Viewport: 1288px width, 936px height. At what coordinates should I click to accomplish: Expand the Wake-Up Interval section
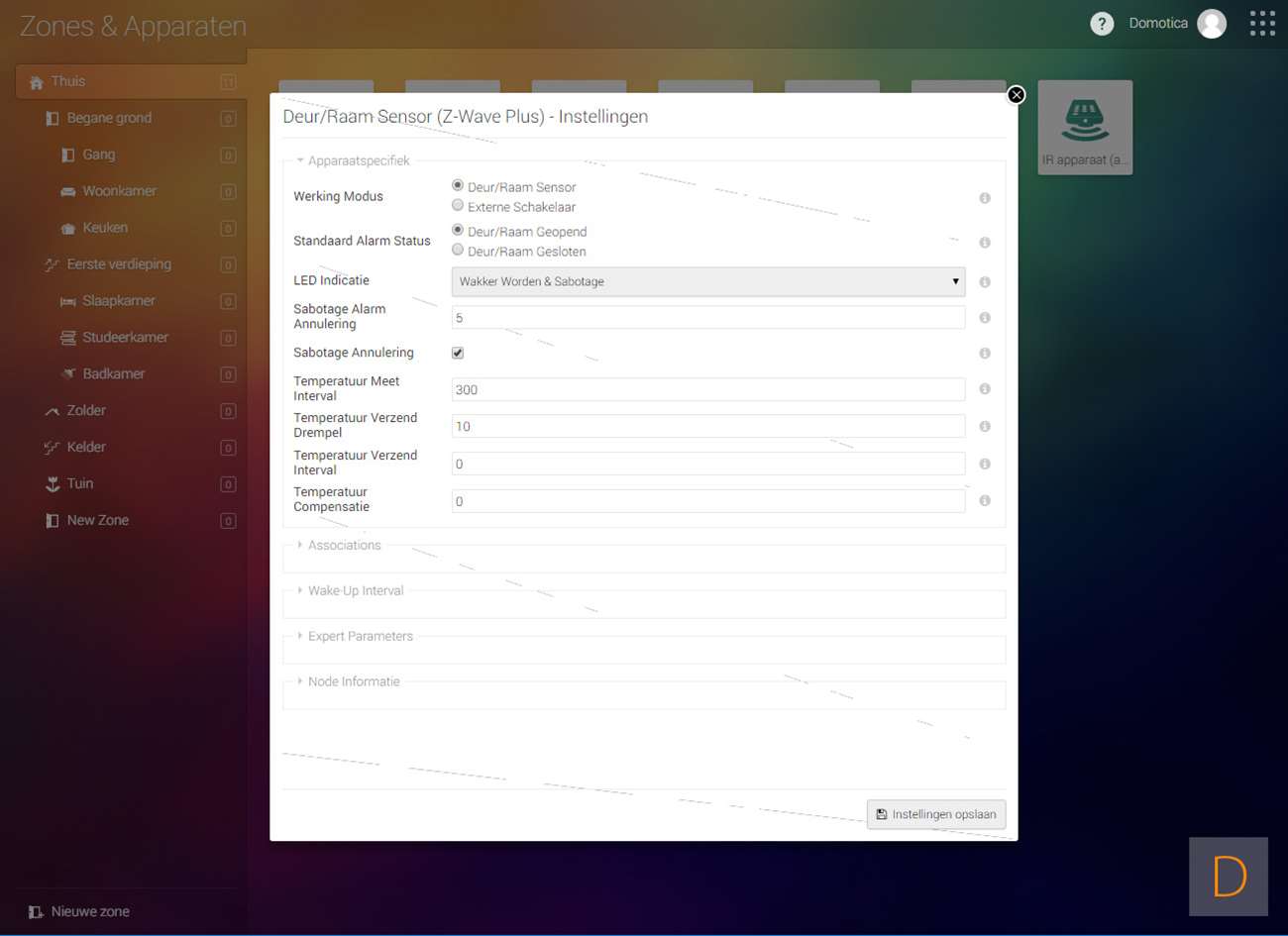(355, 591)
